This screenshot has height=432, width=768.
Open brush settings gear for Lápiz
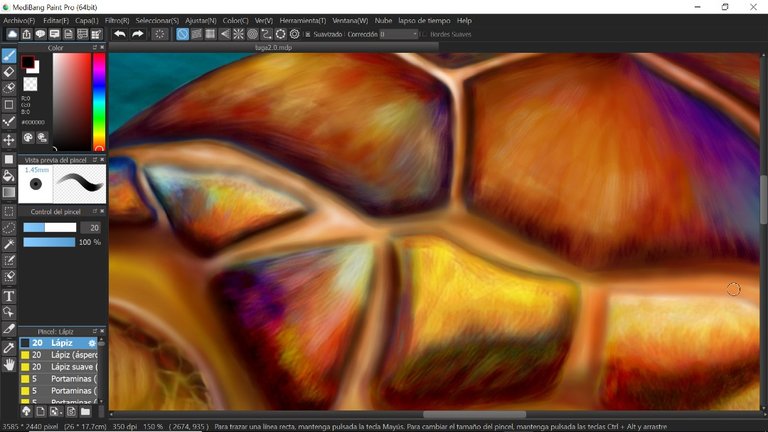pyautogui.click(x=92, y=342)
